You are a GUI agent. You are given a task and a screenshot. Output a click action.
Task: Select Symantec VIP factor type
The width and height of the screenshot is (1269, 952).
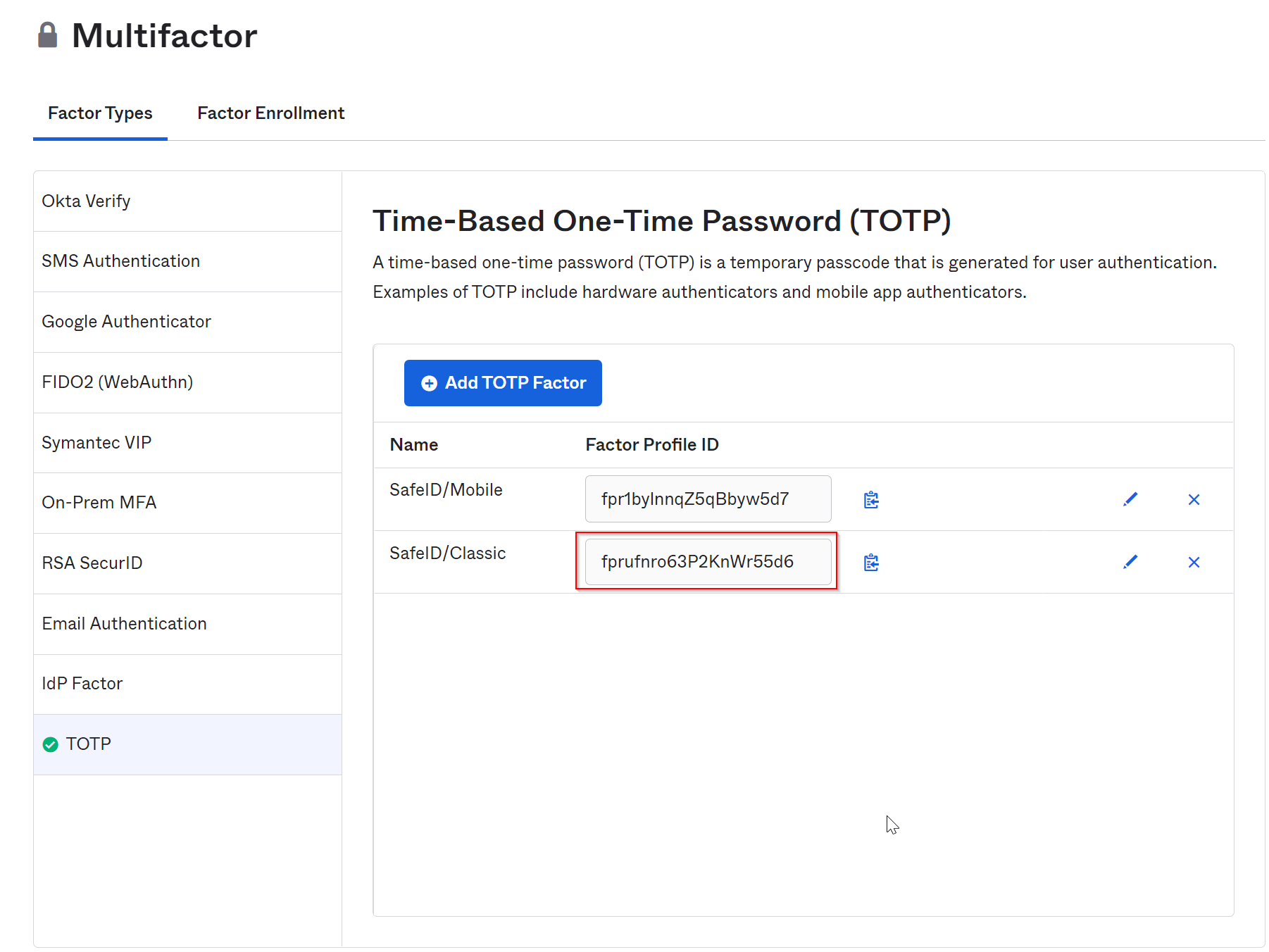tap(96, 443)
